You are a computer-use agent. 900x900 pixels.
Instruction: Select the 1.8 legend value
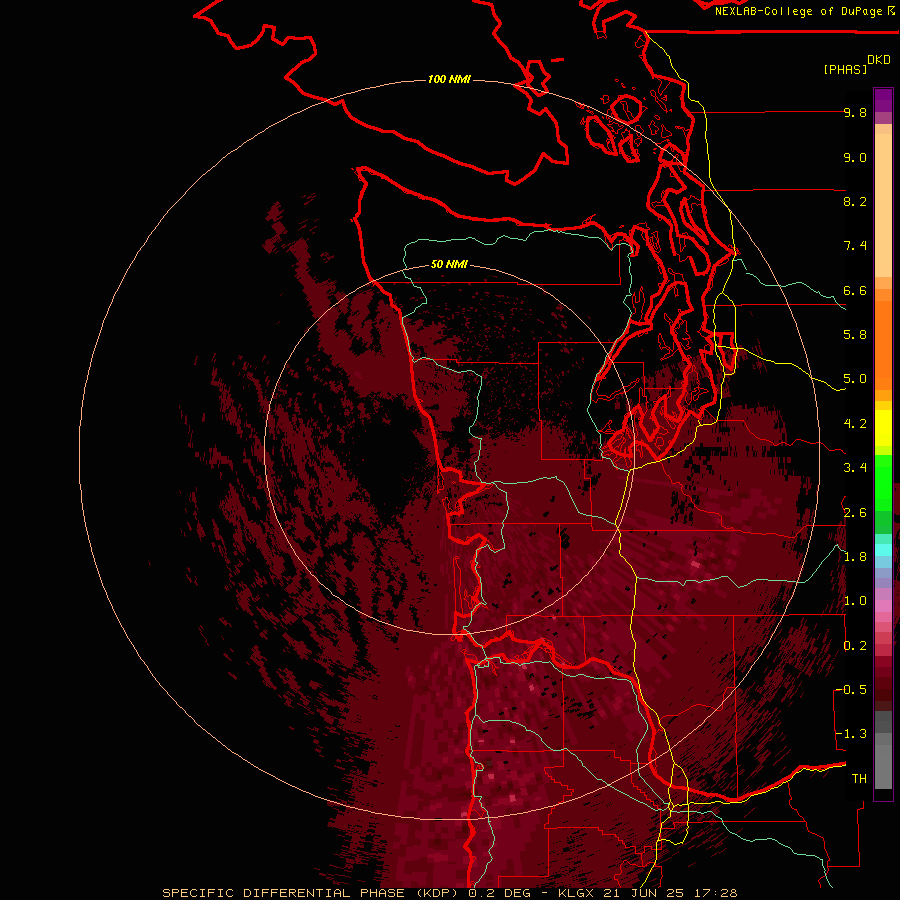[855, 557]
